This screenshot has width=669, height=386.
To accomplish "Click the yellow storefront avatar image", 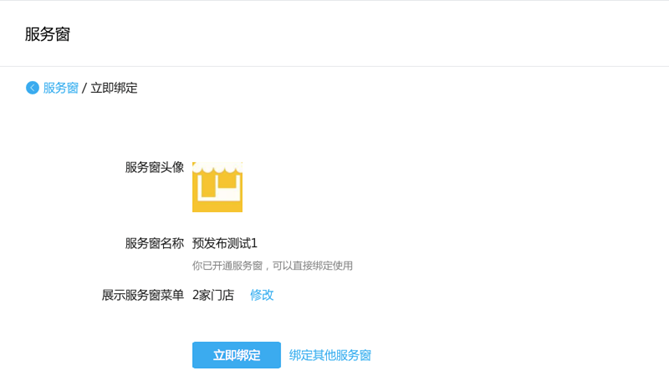I will point(217,187).
